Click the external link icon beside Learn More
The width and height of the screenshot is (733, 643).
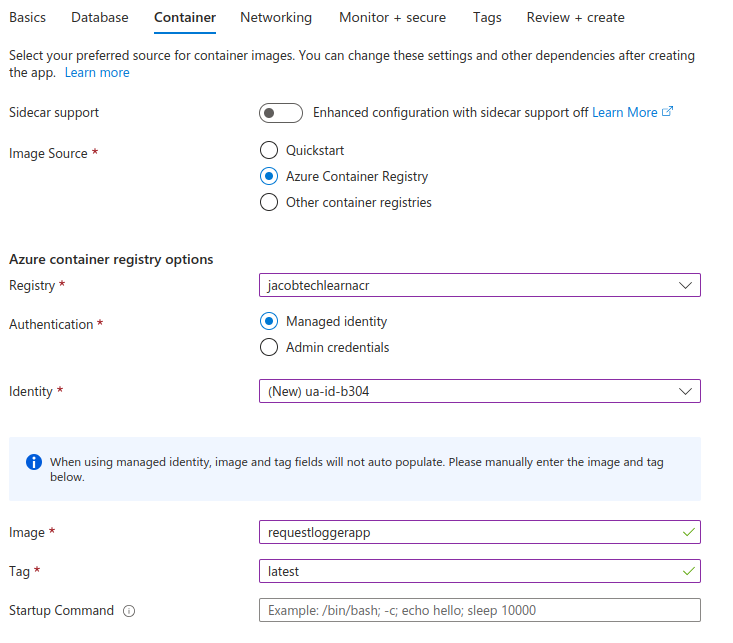coord(668,112)
